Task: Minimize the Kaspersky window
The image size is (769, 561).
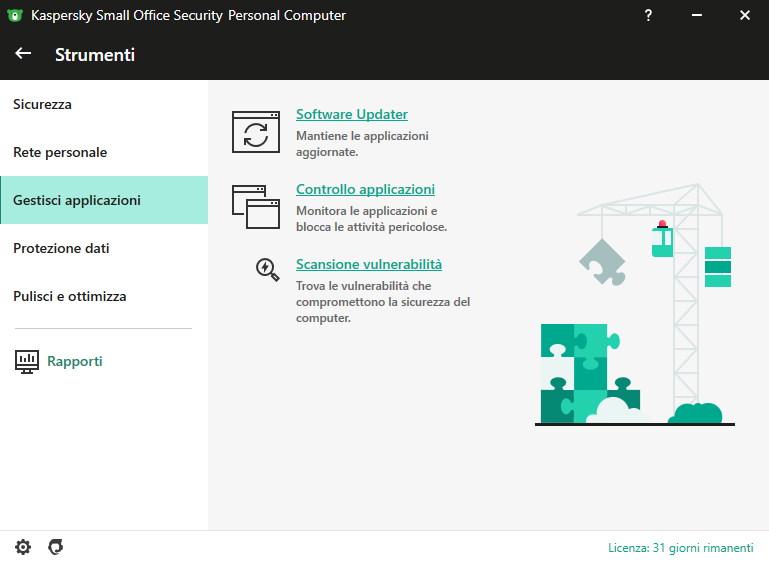Action: (x=696, y=15)
